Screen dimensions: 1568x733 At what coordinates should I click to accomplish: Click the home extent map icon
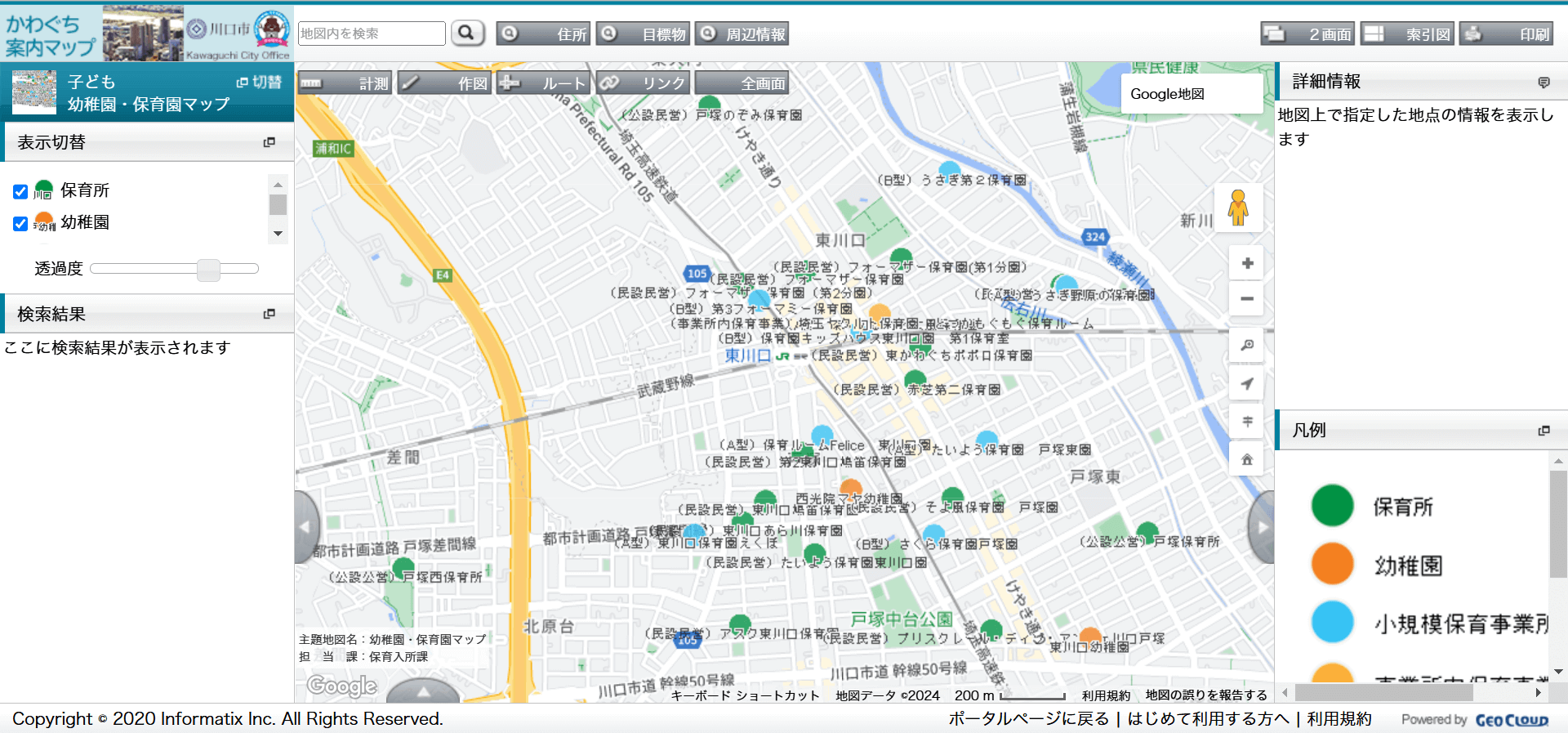pyautogui.click(x=1247, y=459)
